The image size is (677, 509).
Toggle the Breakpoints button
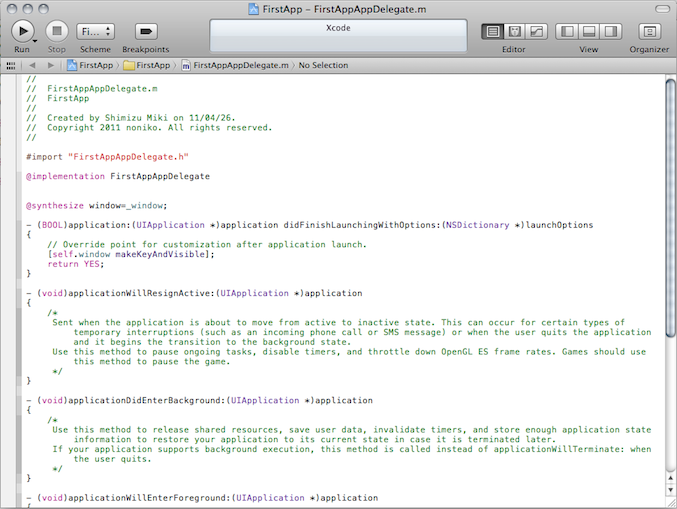pyautogui.click(x=146, y=32)
